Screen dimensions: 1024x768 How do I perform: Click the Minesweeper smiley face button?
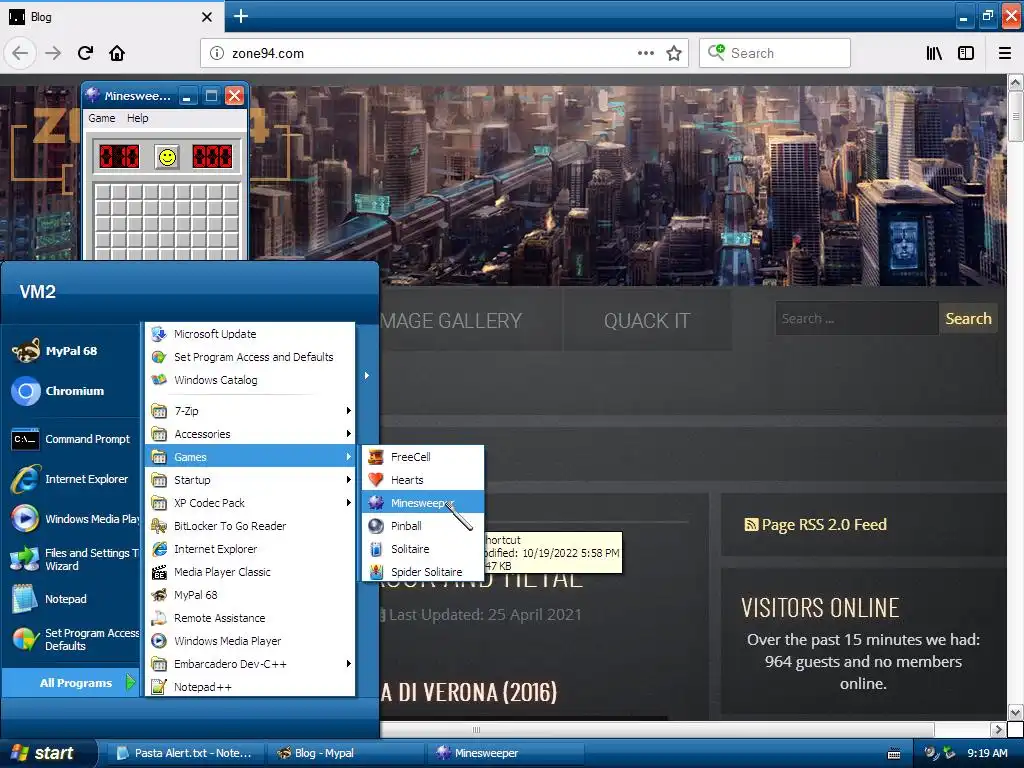tap(167, 157)
